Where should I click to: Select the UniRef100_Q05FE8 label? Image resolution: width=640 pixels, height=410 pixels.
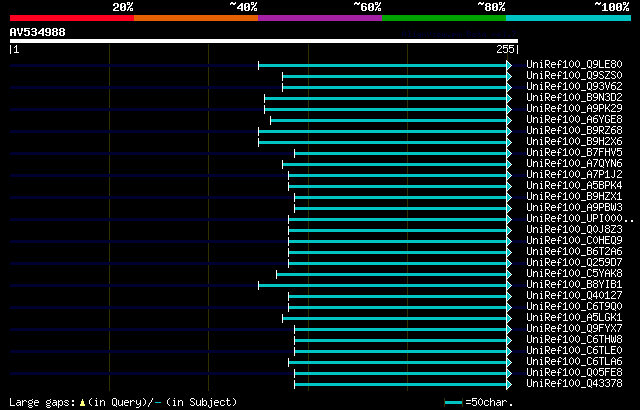574,373
